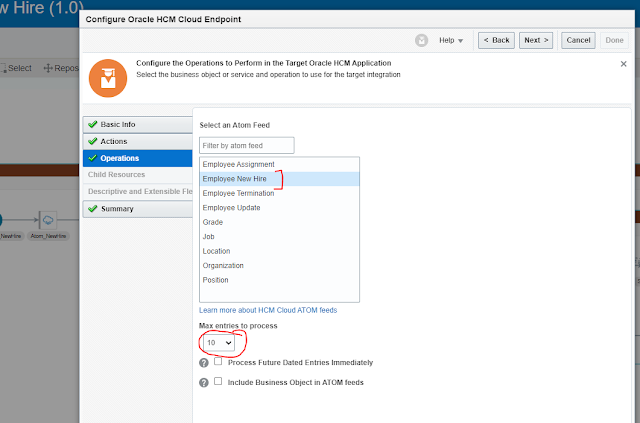The height and width of the screenshot is (423, 640).
Task: Open help for Include Business Object option
Action: (x=204, y=383)
